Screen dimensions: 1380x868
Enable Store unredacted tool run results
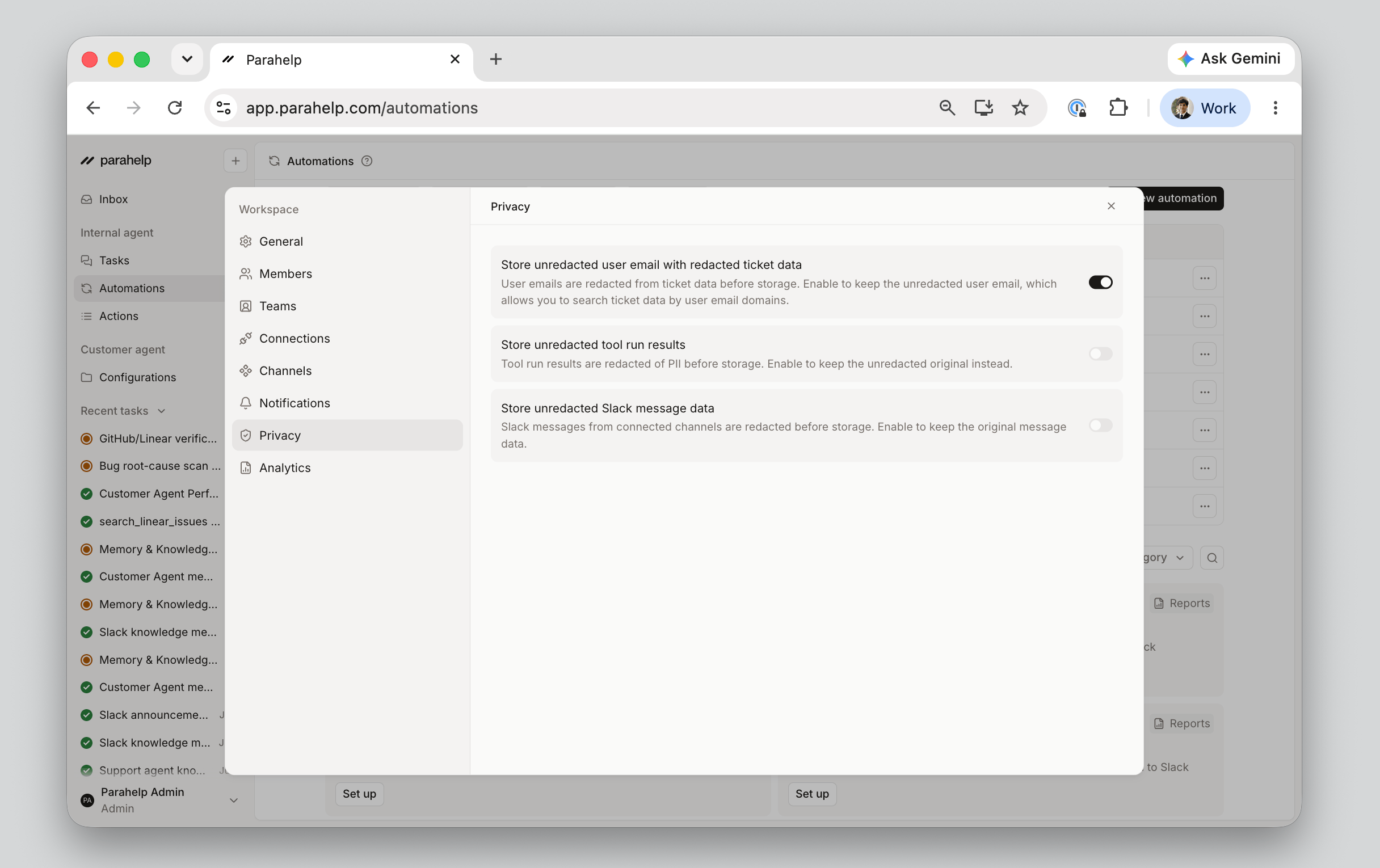[1100, 353]
